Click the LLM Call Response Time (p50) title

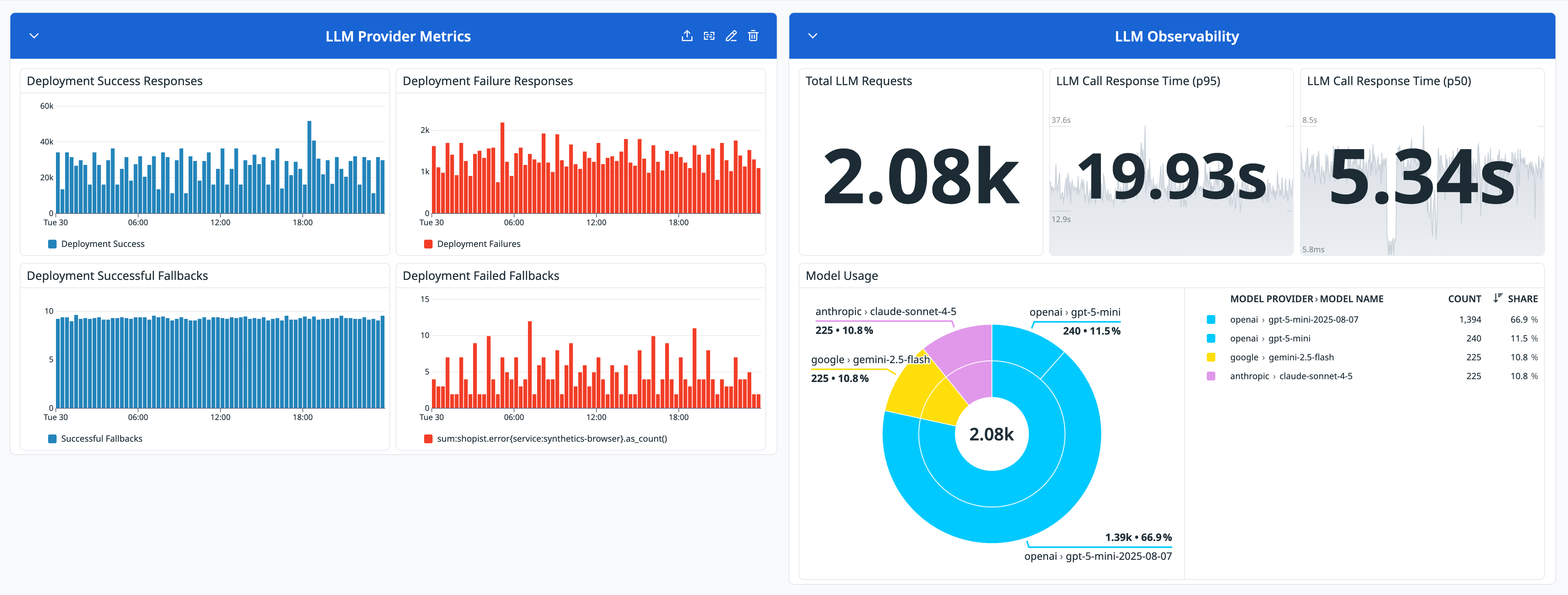[1389, 81]
